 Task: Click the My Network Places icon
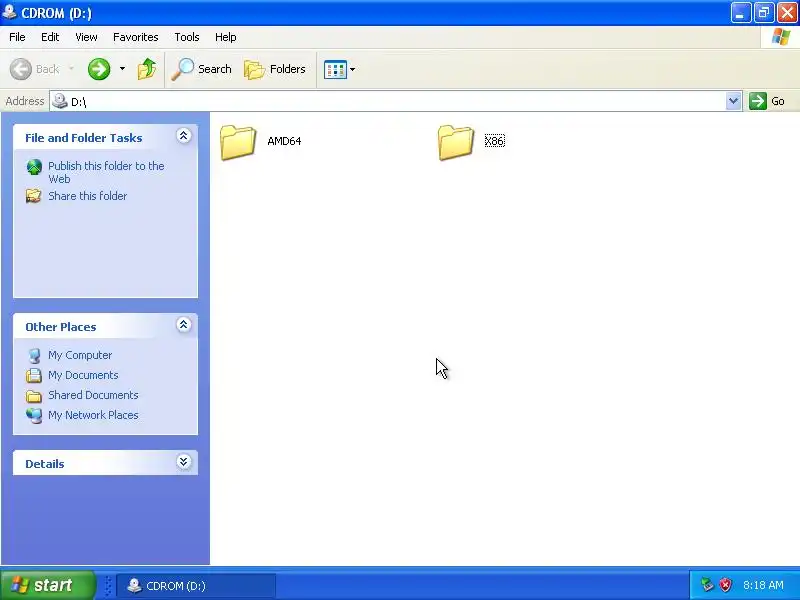34,415
